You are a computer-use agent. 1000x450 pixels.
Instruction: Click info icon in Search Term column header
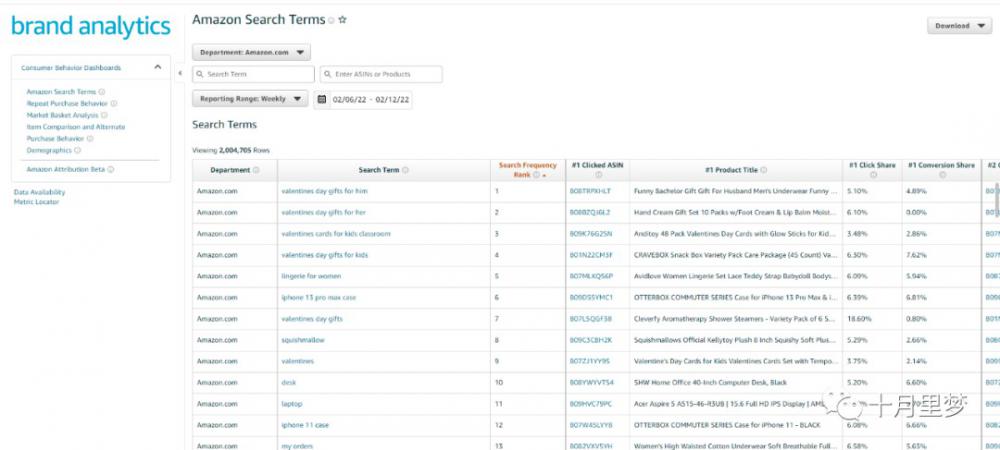[x=405, y=170]
